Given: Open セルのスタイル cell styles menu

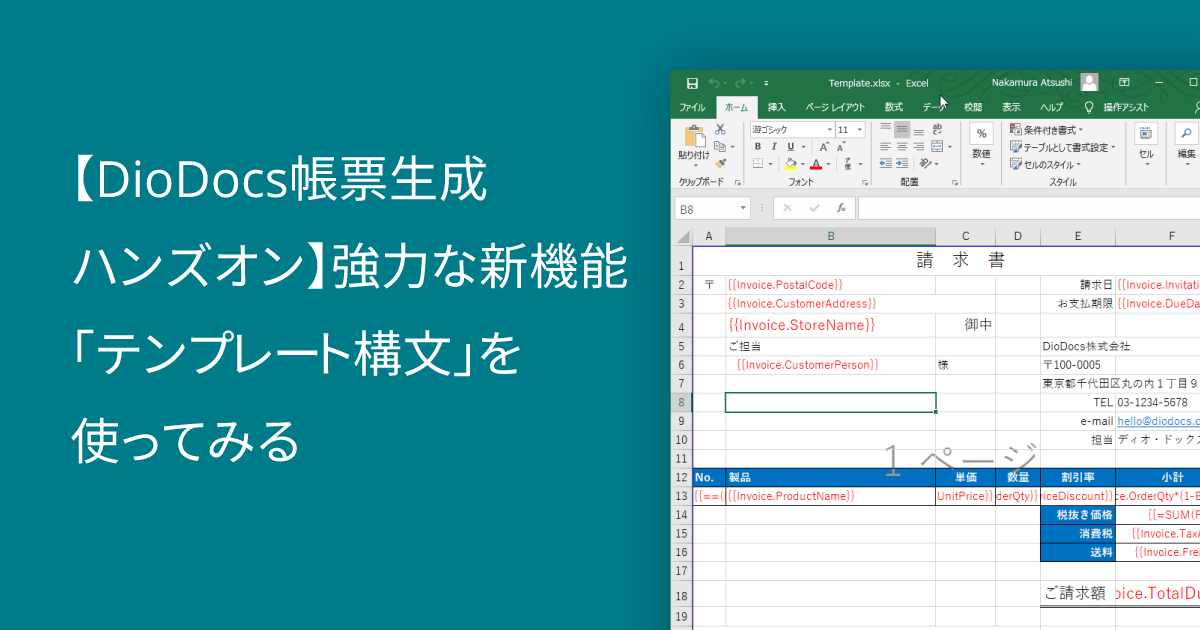Looking at the screenshot, I should [1046, 164].
